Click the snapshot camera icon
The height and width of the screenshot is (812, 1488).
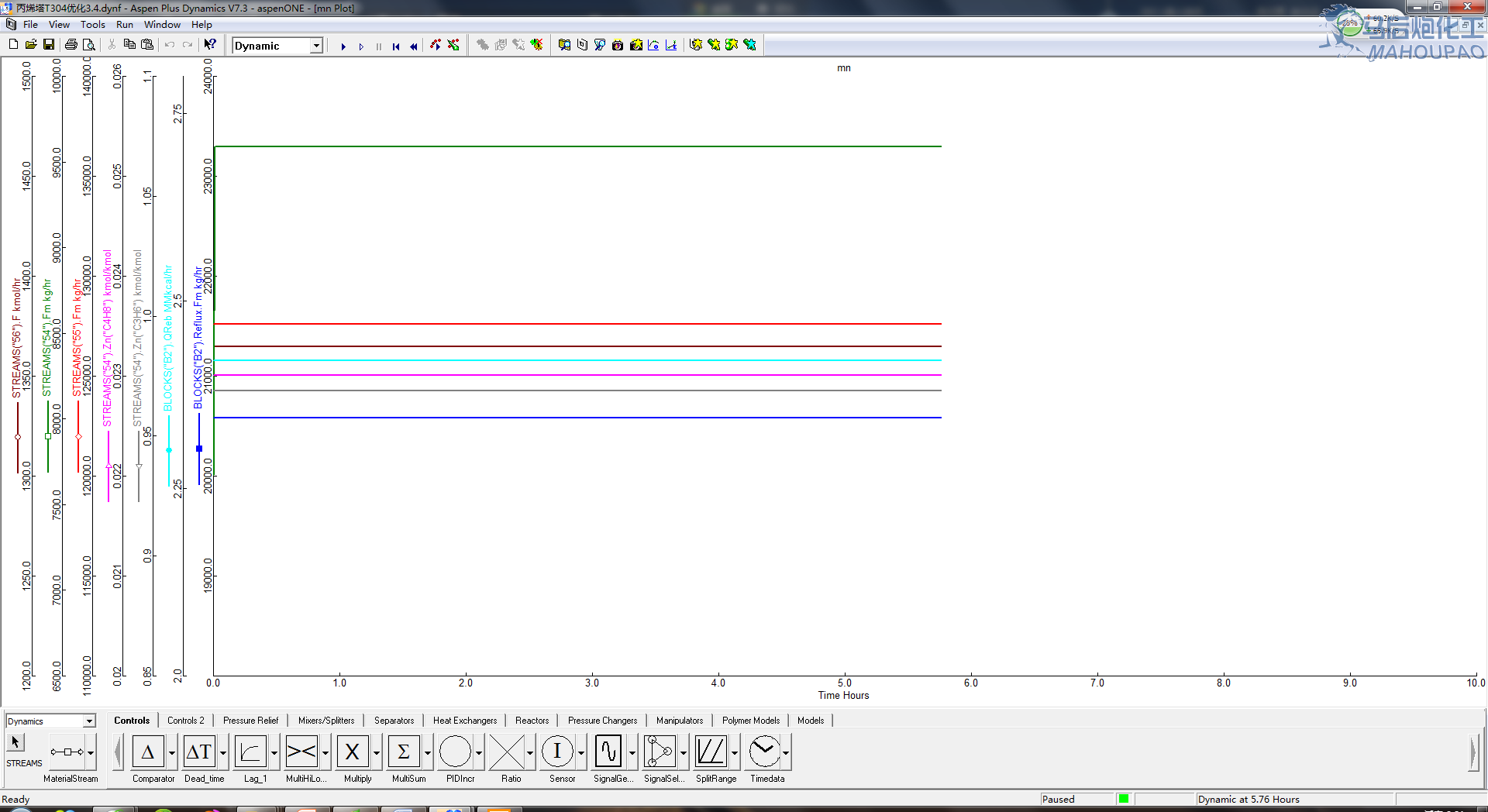[x=618, y=45]
